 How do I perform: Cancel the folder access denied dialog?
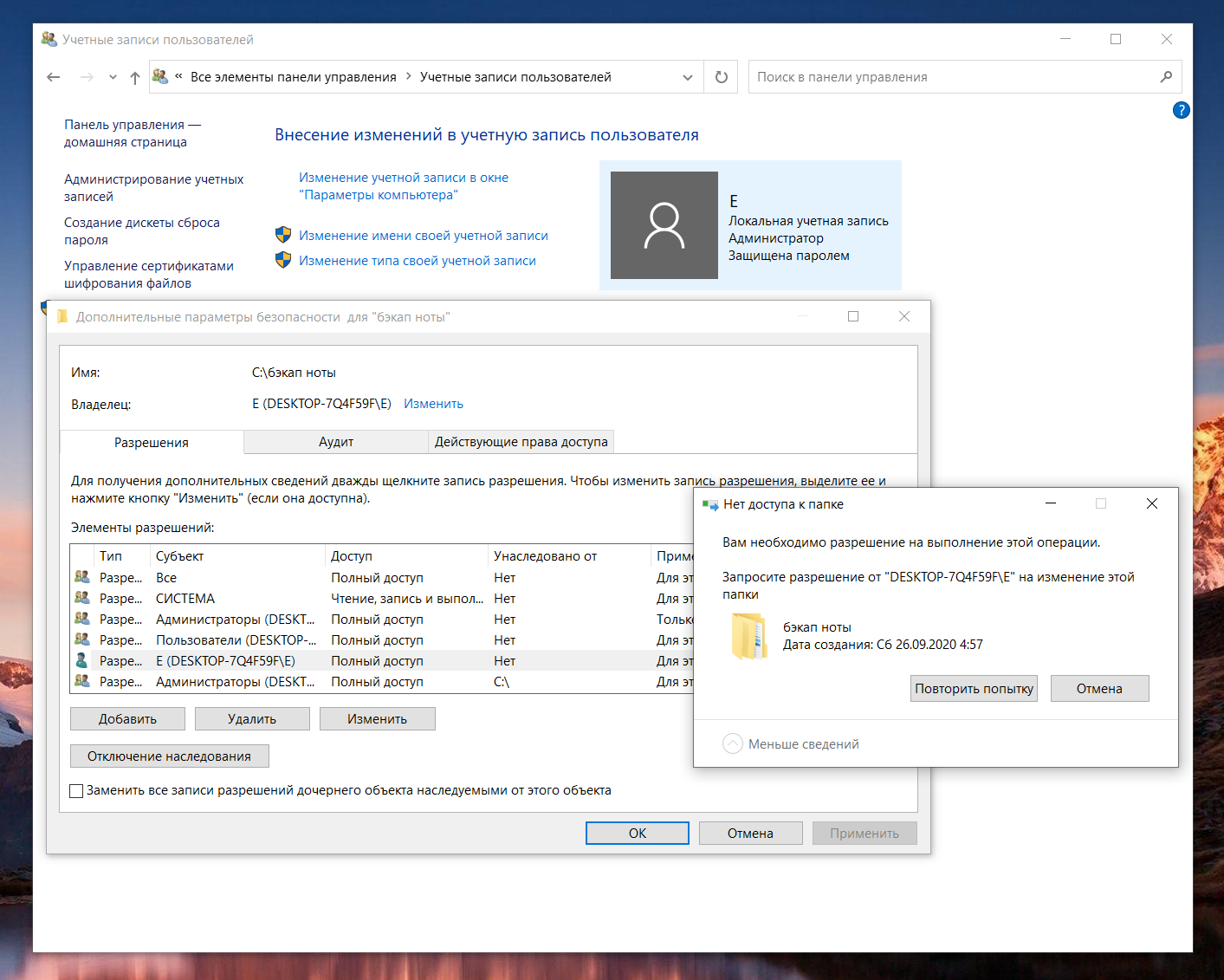pyautogui.click(x=1099, y=689)
